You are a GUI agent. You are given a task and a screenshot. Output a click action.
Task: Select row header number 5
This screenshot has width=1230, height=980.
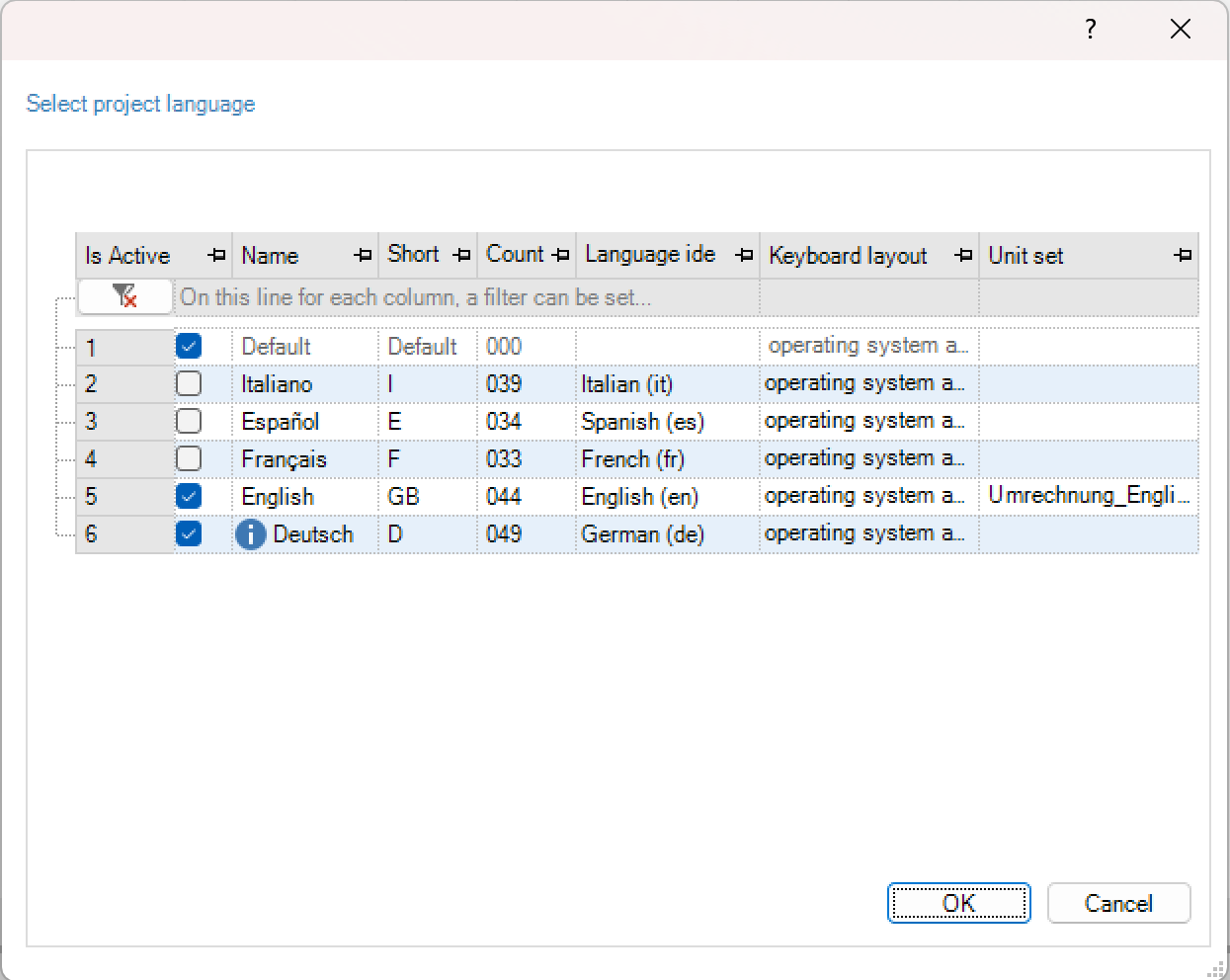125,497
